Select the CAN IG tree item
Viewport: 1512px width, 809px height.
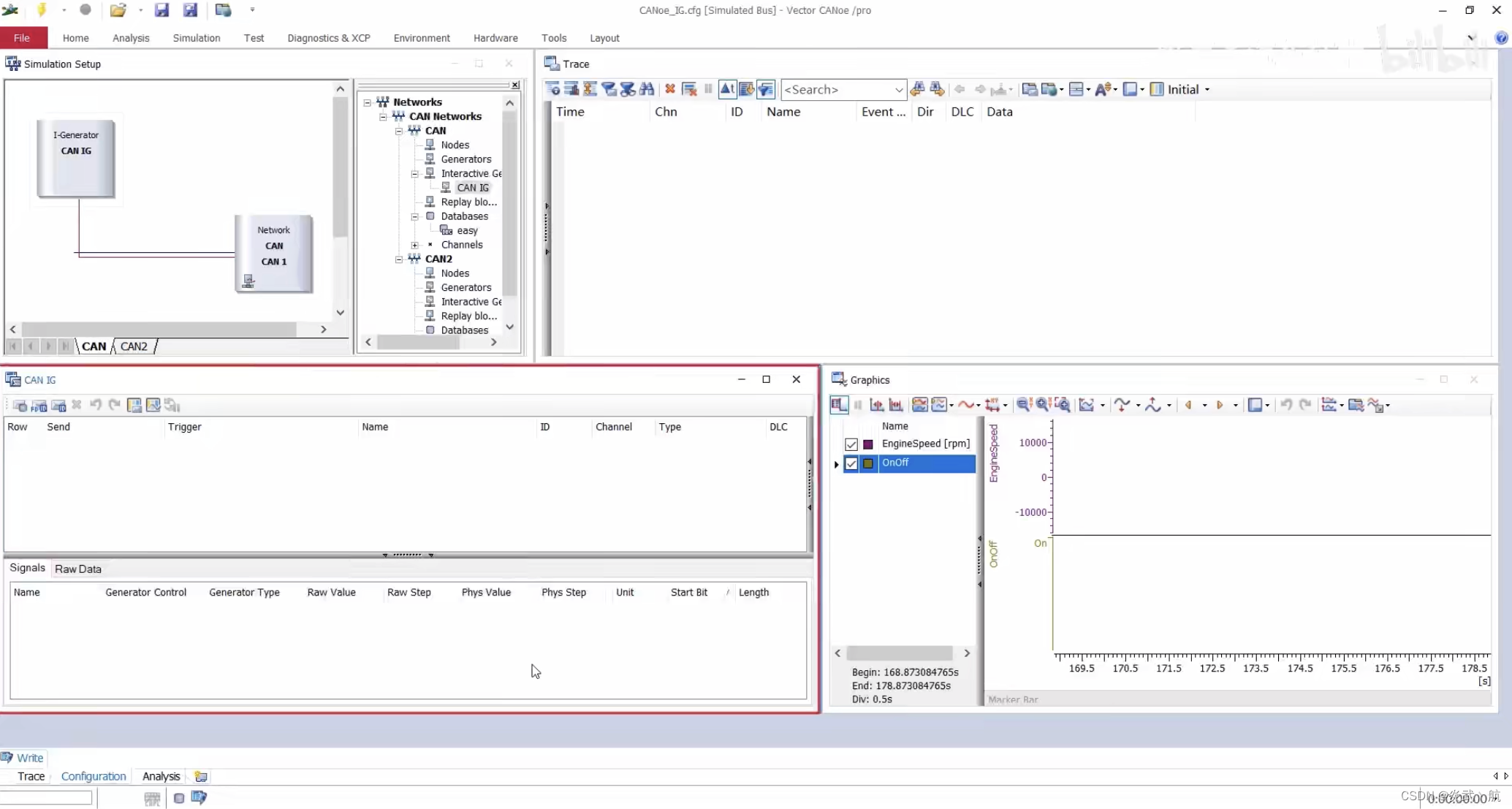pyautogui.click(x=472, y=188)
